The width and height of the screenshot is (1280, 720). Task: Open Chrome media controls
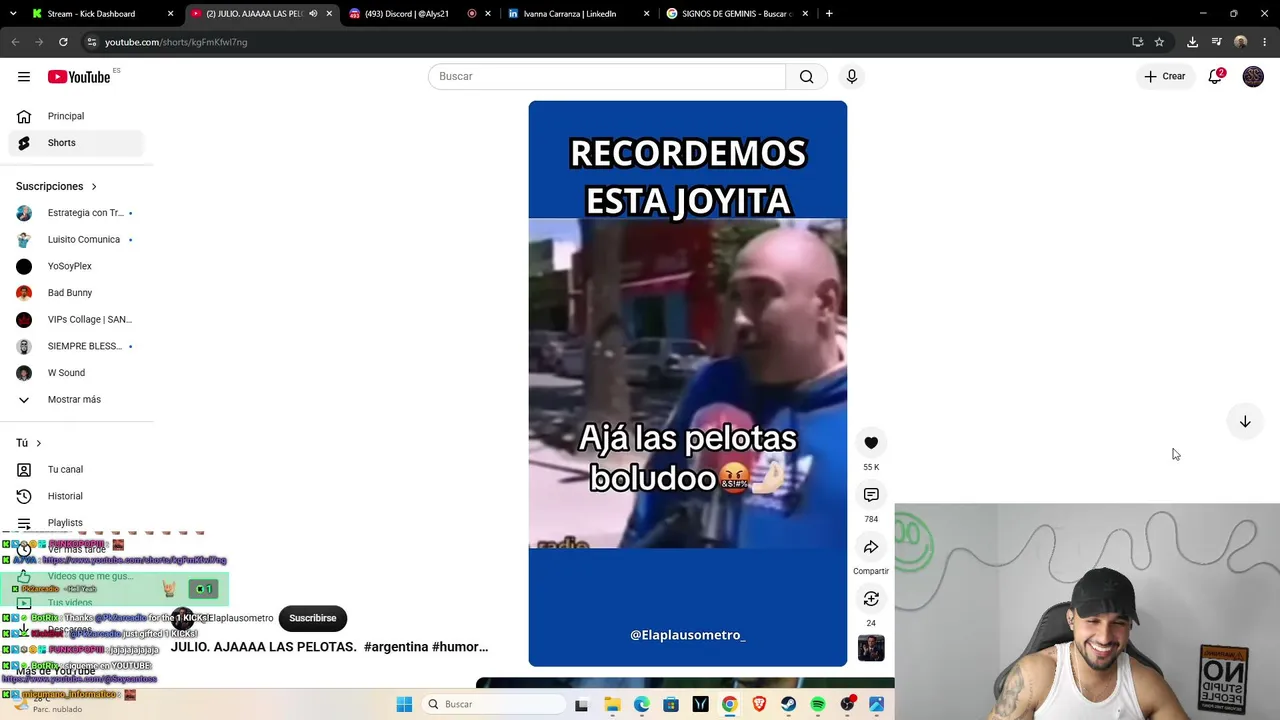click(x=1216, y=42)
